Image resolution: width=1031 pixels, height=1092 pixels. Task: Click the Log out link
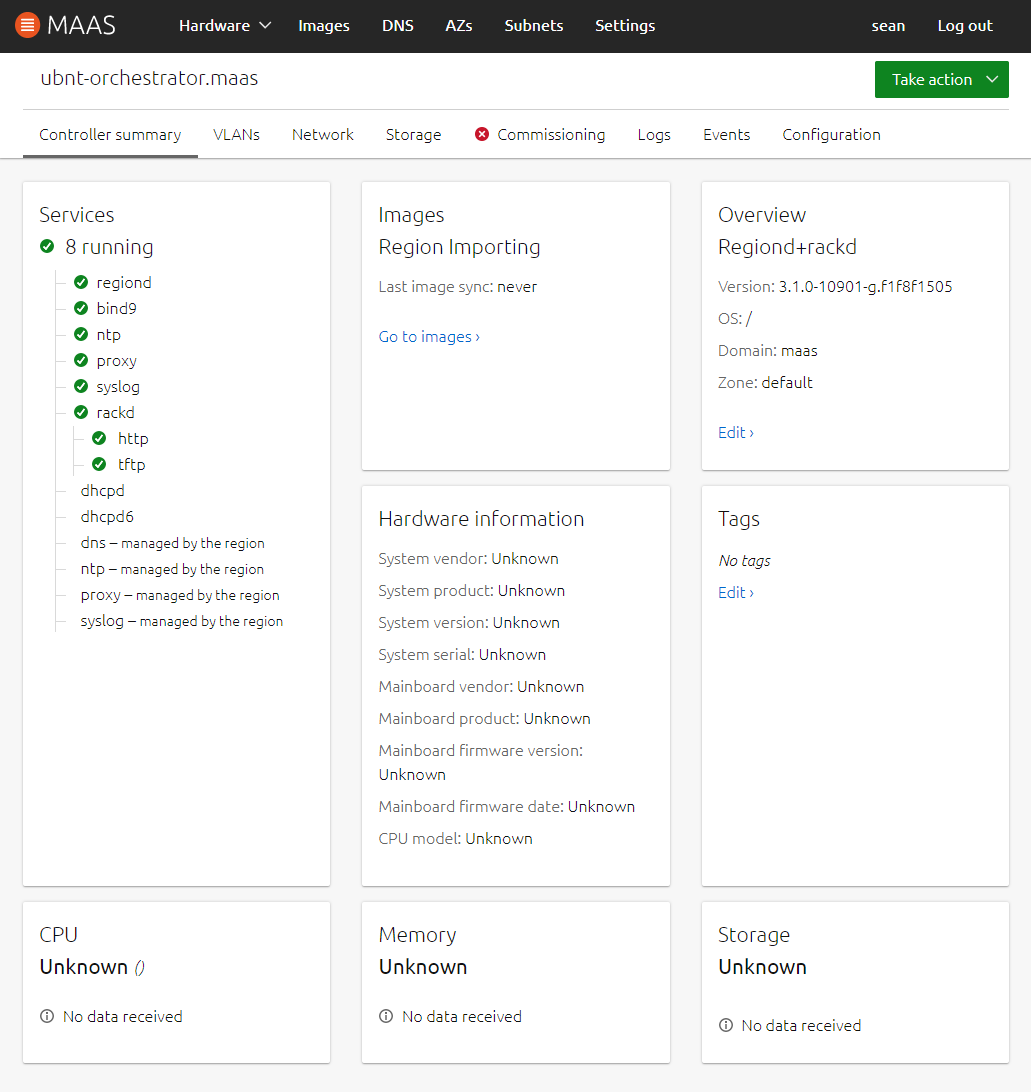(x=964, y=26)
